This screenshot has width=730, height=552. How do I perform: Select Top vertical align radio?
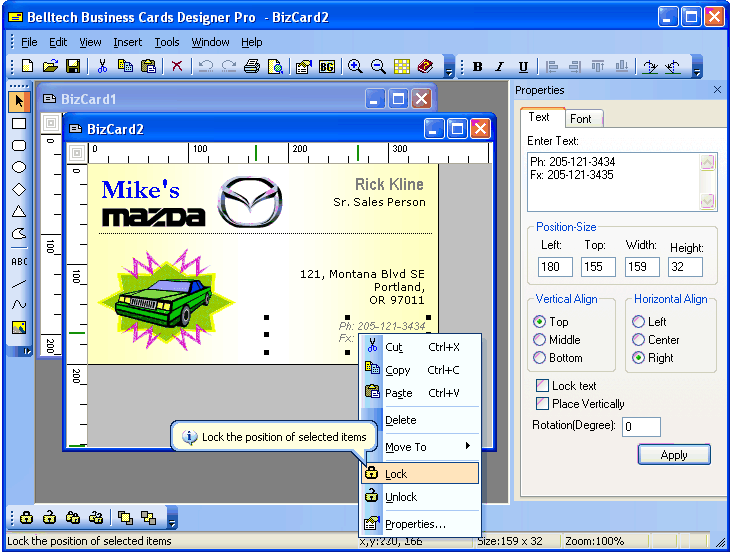pos(539,322)
